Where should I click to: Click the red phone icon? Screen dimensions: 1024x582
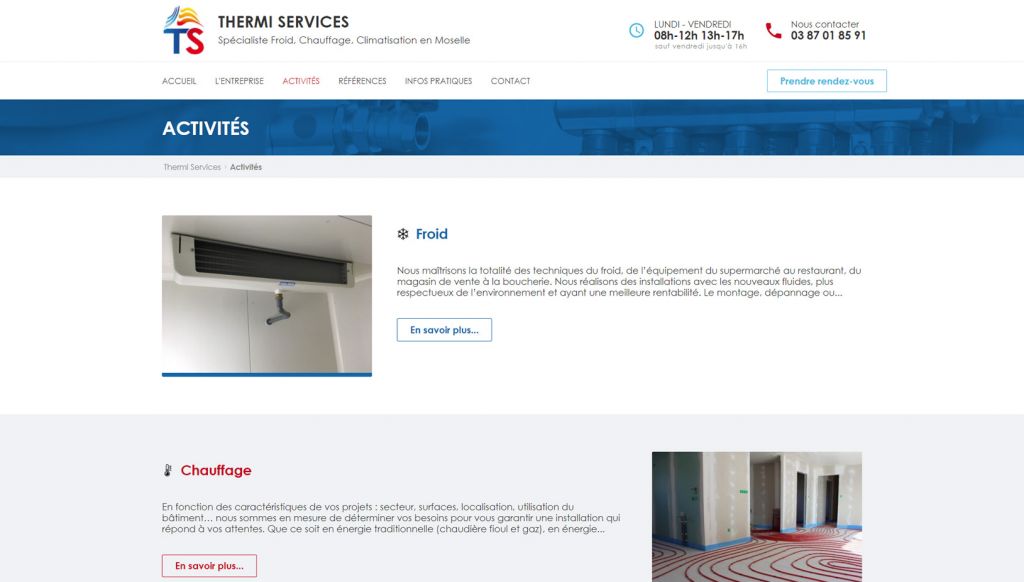click(x=773, y=30)
